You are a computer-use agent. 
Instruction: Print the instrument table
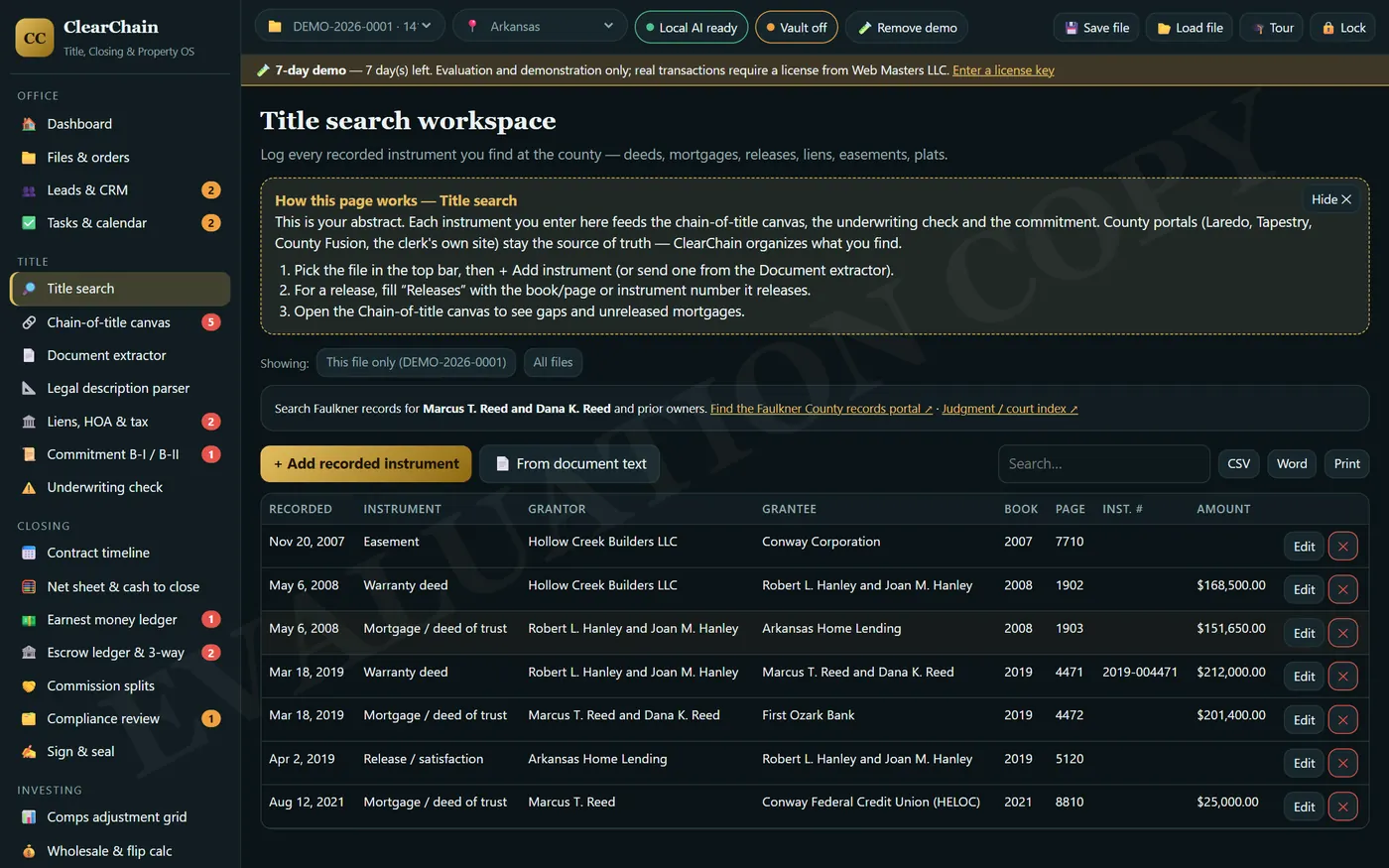tap(1346, 463)
